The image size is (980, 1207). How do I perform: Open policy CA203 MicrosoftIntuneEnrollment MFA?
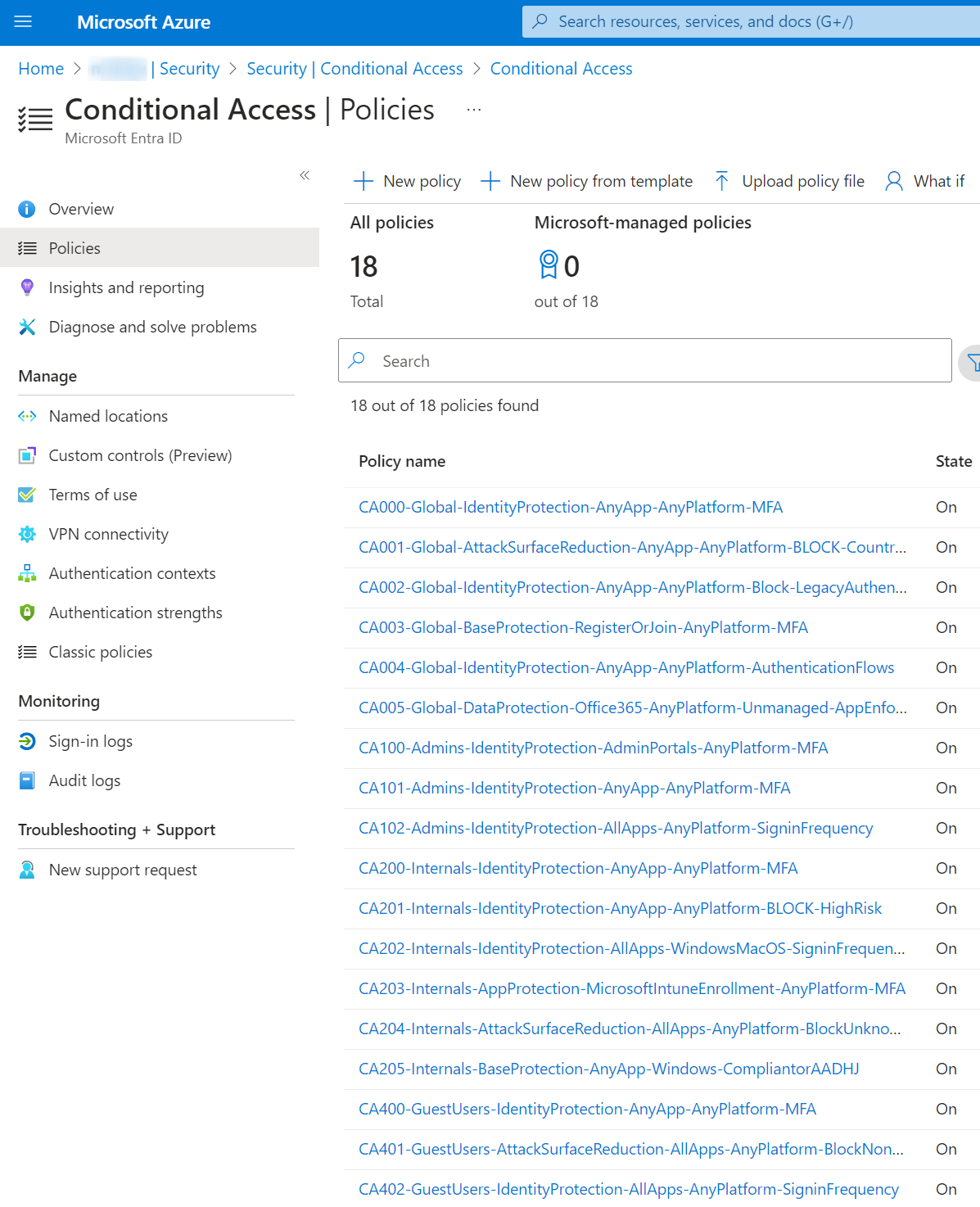pos(632,989)
